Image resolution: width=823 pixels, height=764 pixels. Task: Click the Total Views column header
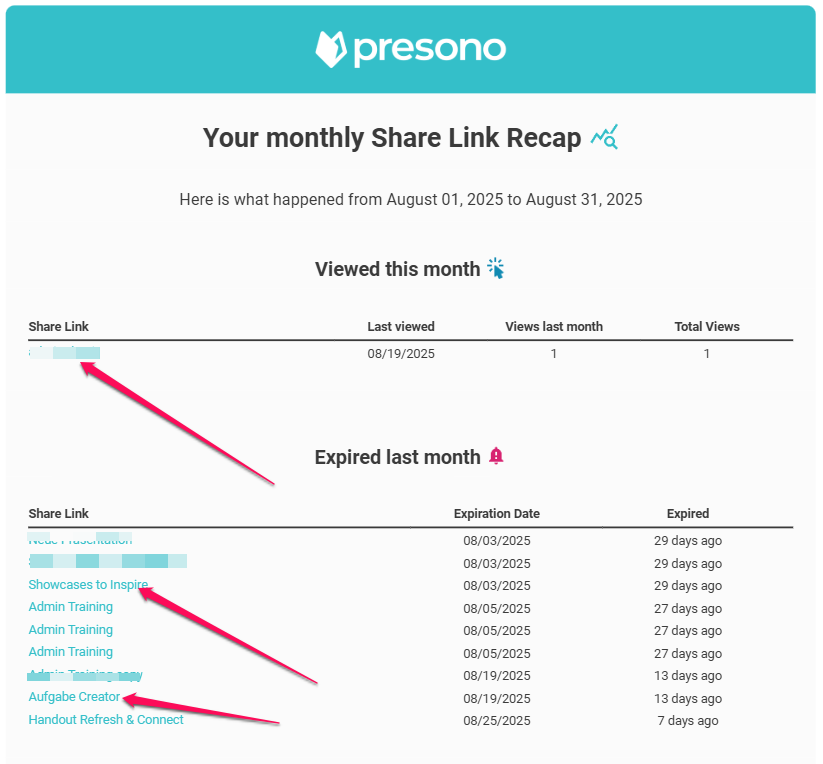click(707, 326)
